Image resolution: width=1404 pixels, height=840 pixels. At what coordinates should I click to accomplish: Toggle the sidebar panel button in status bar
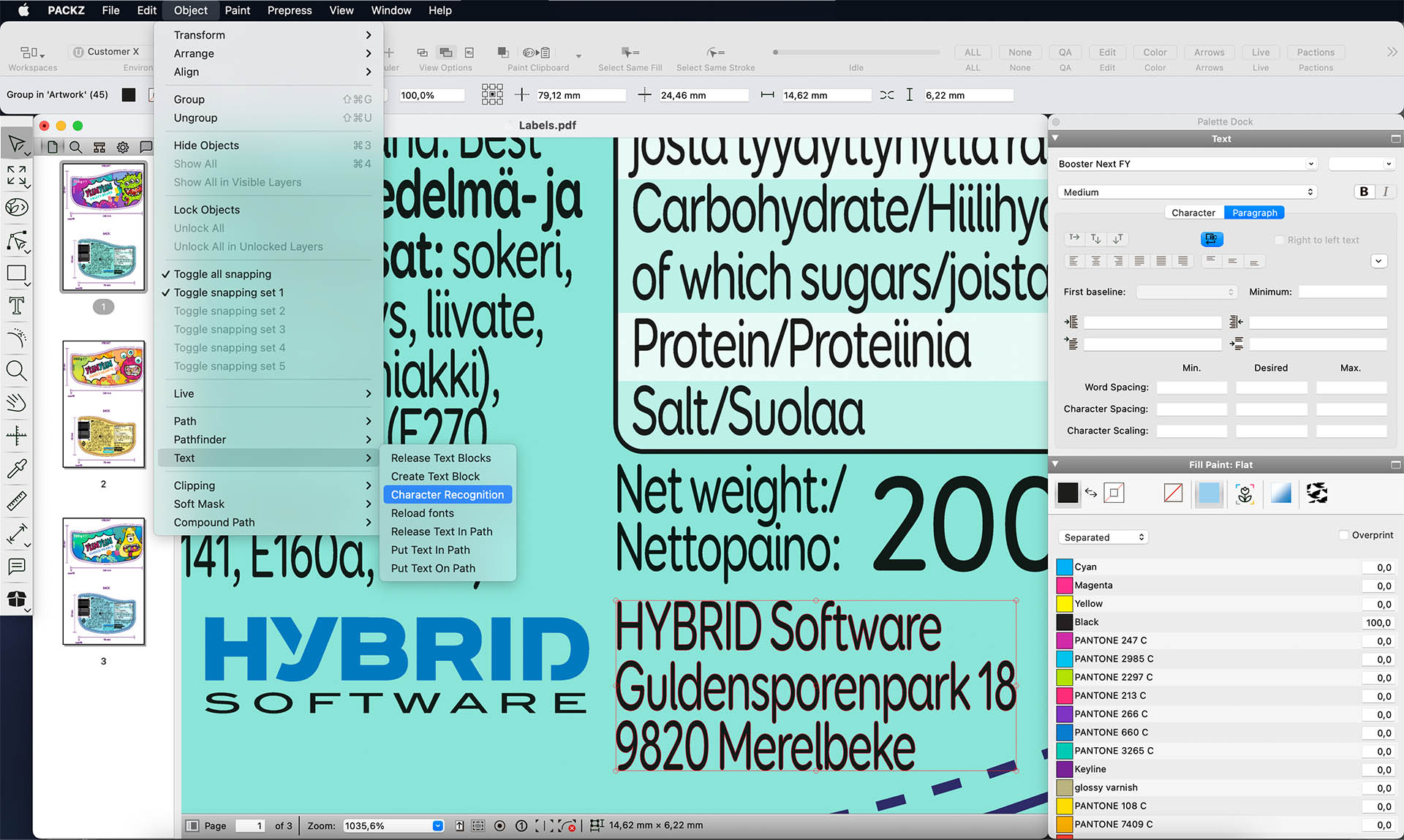click(192, 825)
